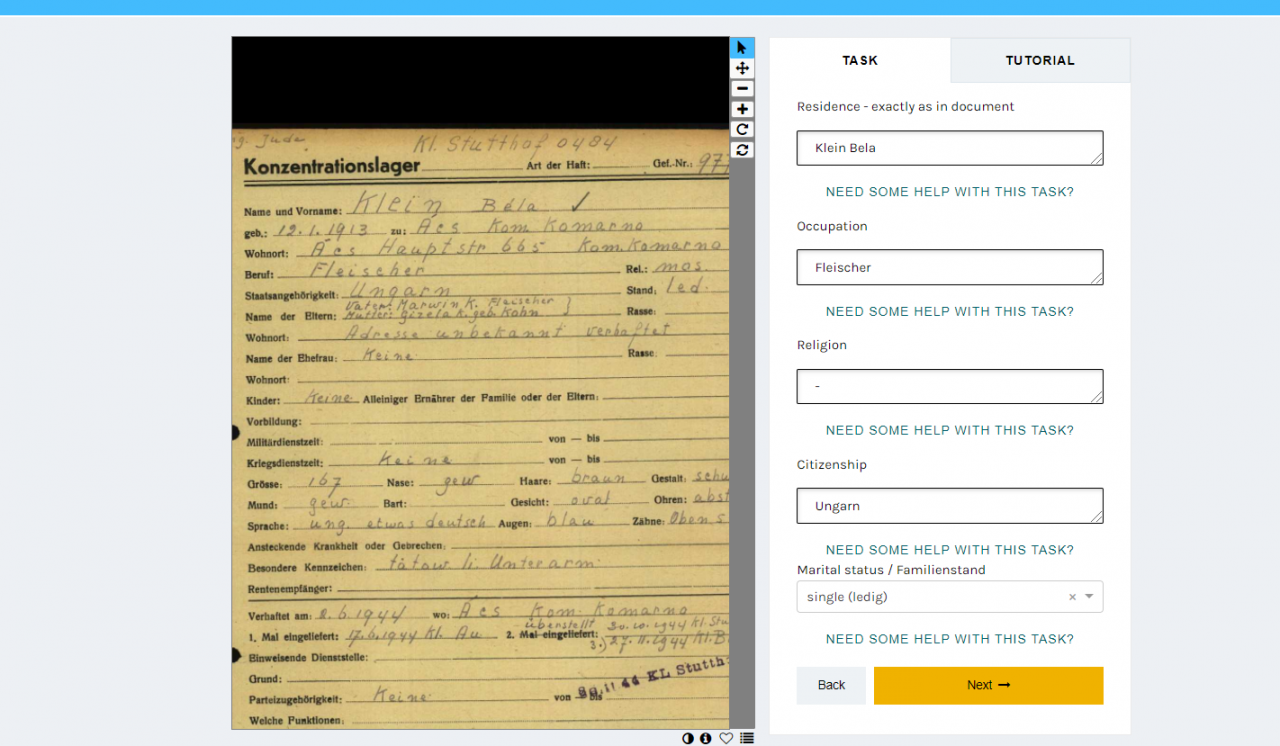The image size is (1280, 746).
Task: Go Back to previous step
Action: pyautogui.click(x=831, y=685)
